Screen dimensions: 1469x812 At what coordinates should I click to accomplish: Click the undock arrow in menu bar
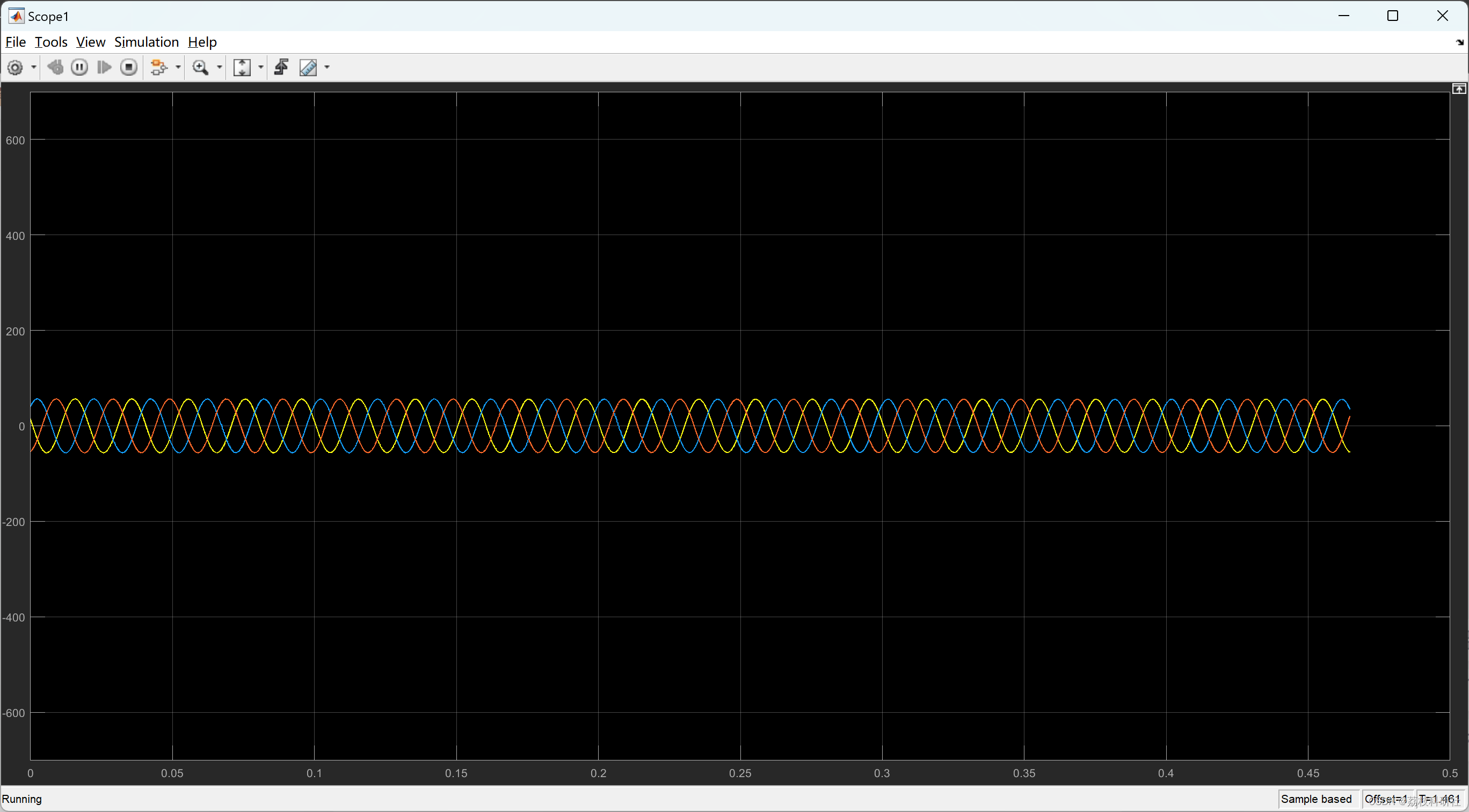(x=1459, y=42)
